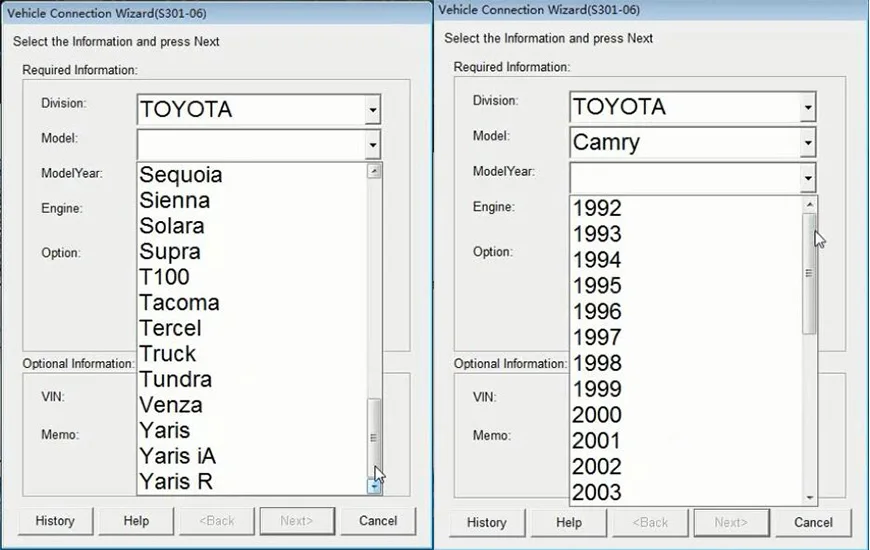Viewport: 870px width, 550px height.
Task: Select Truck from the model list
Action: tap(252, 354)
